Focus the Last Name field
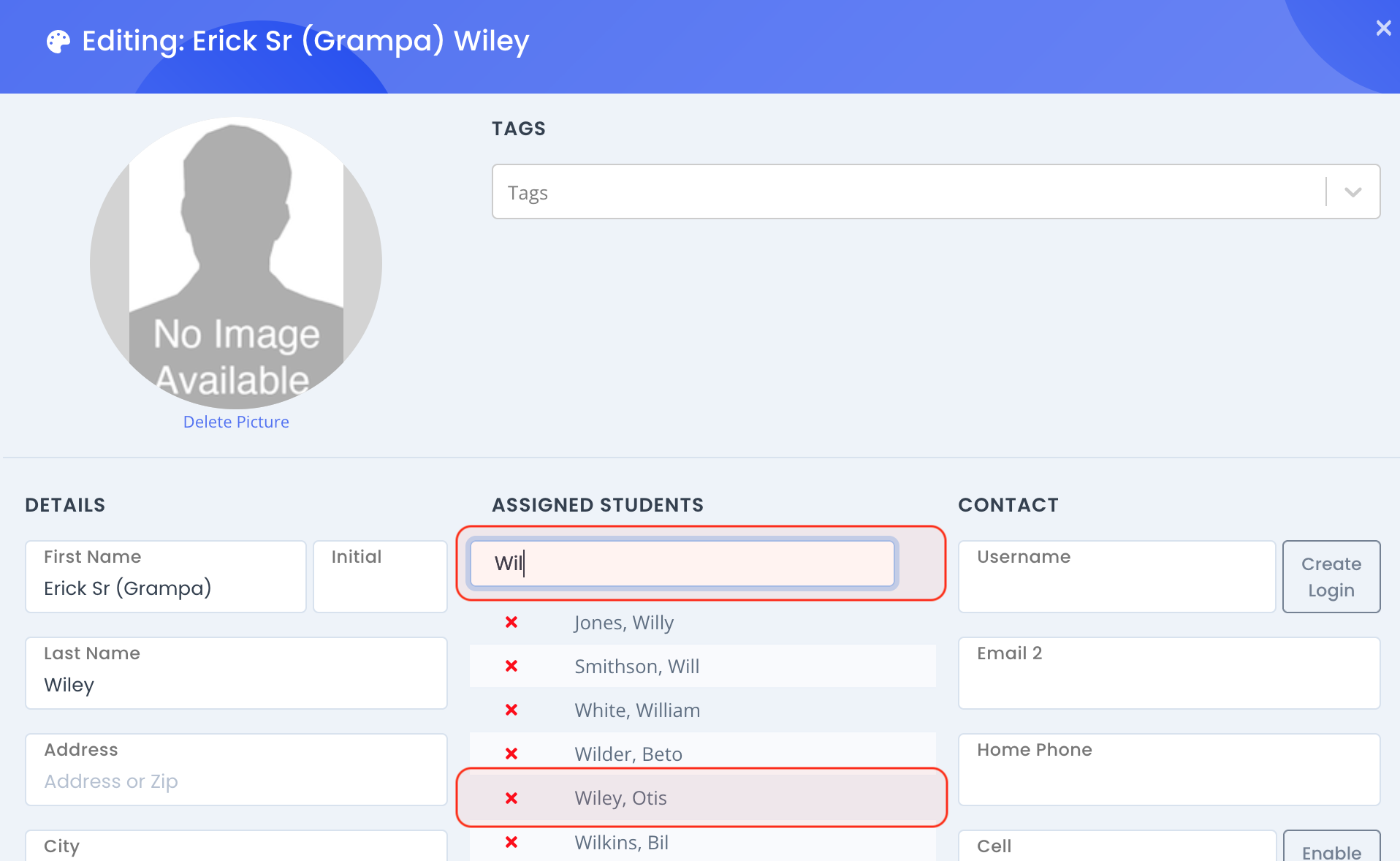Image resolution: width=1400 pixels, height=861 pixels. click(x=236, y=673)
